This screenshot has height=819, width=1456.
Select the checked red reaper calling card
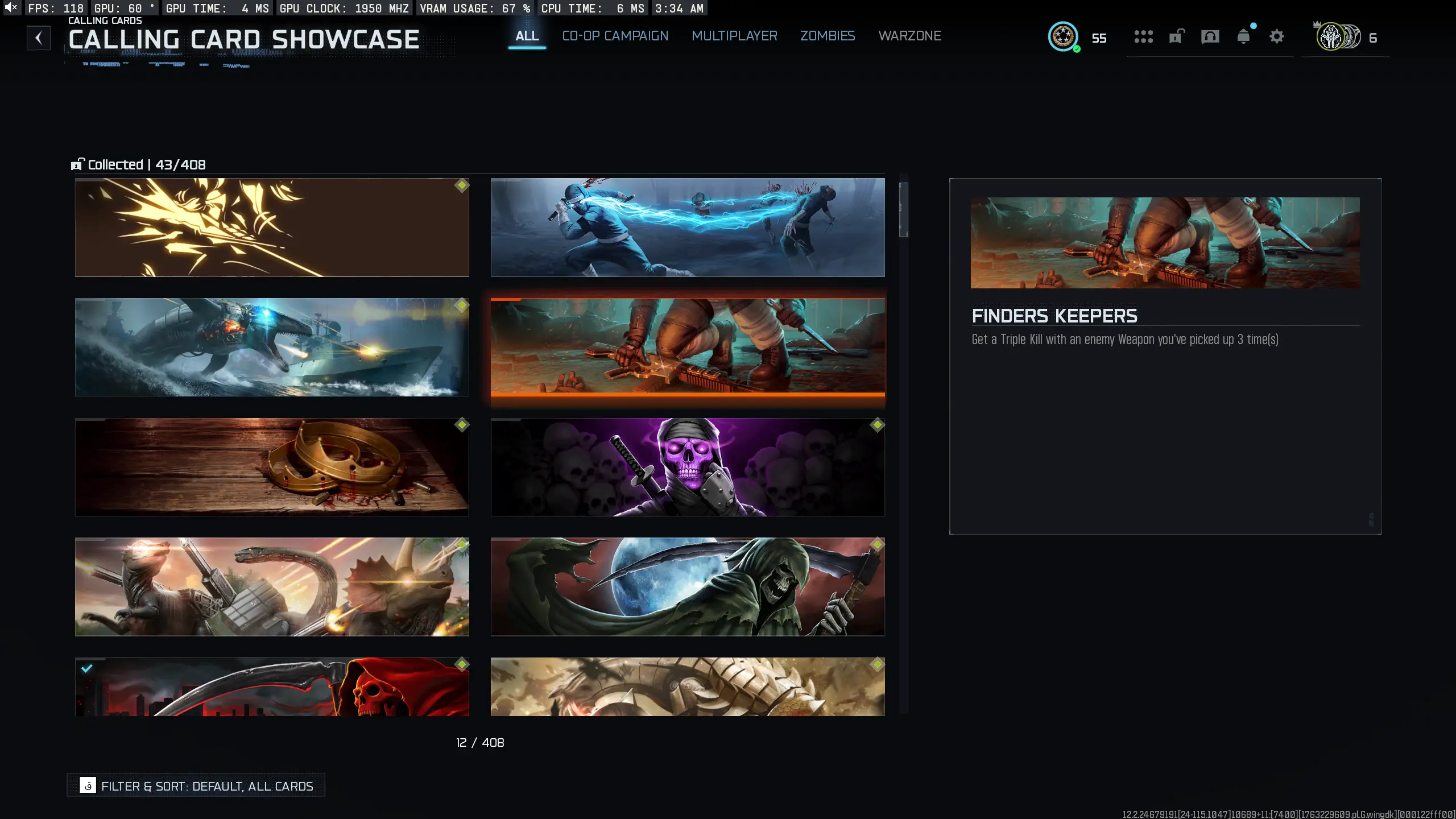click(272, 686)
